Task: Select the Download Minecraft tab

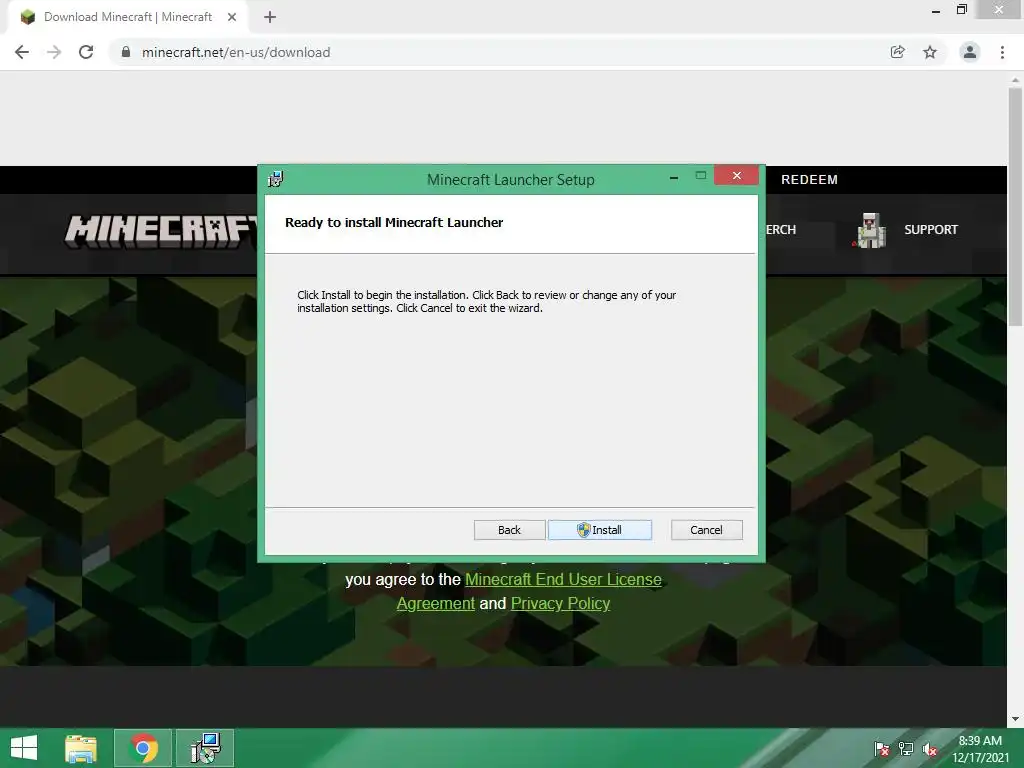Action: pyautogui.click(x=128, y=17)
